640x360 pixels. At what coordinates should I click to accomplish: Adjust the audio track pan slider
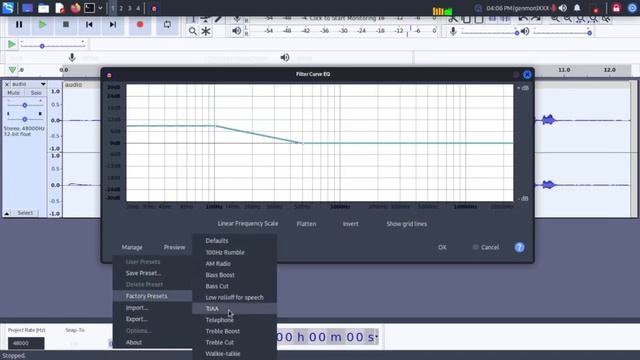(x=24, y=119)
